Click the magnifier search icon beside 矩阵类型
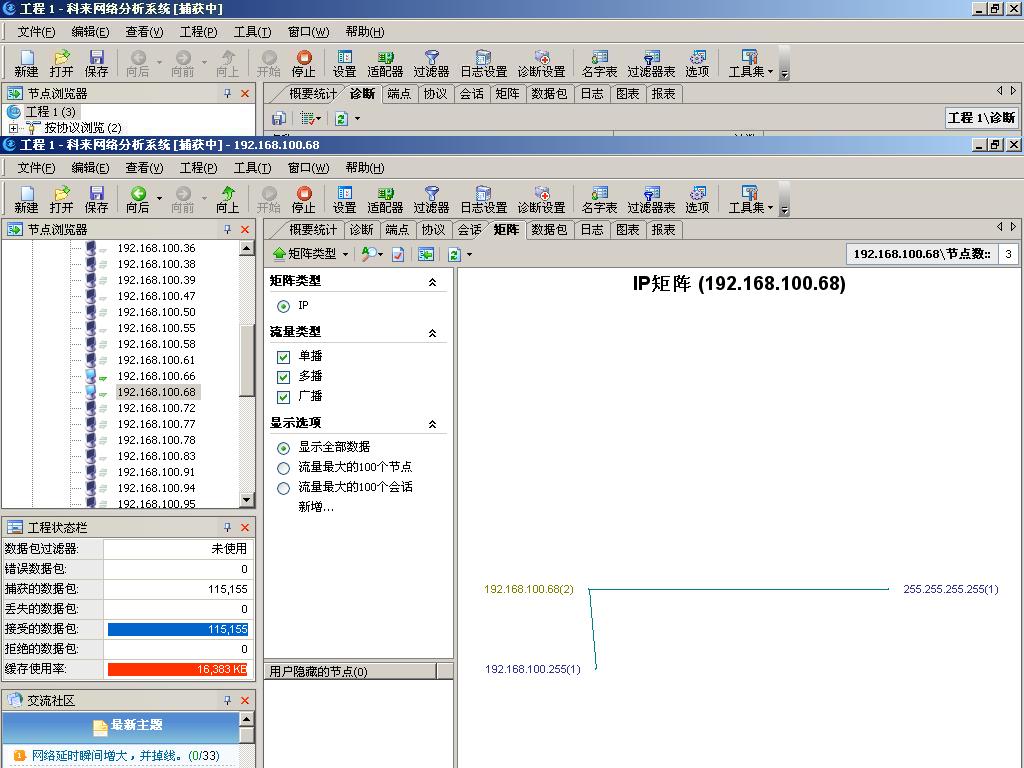 pos(370,254)
